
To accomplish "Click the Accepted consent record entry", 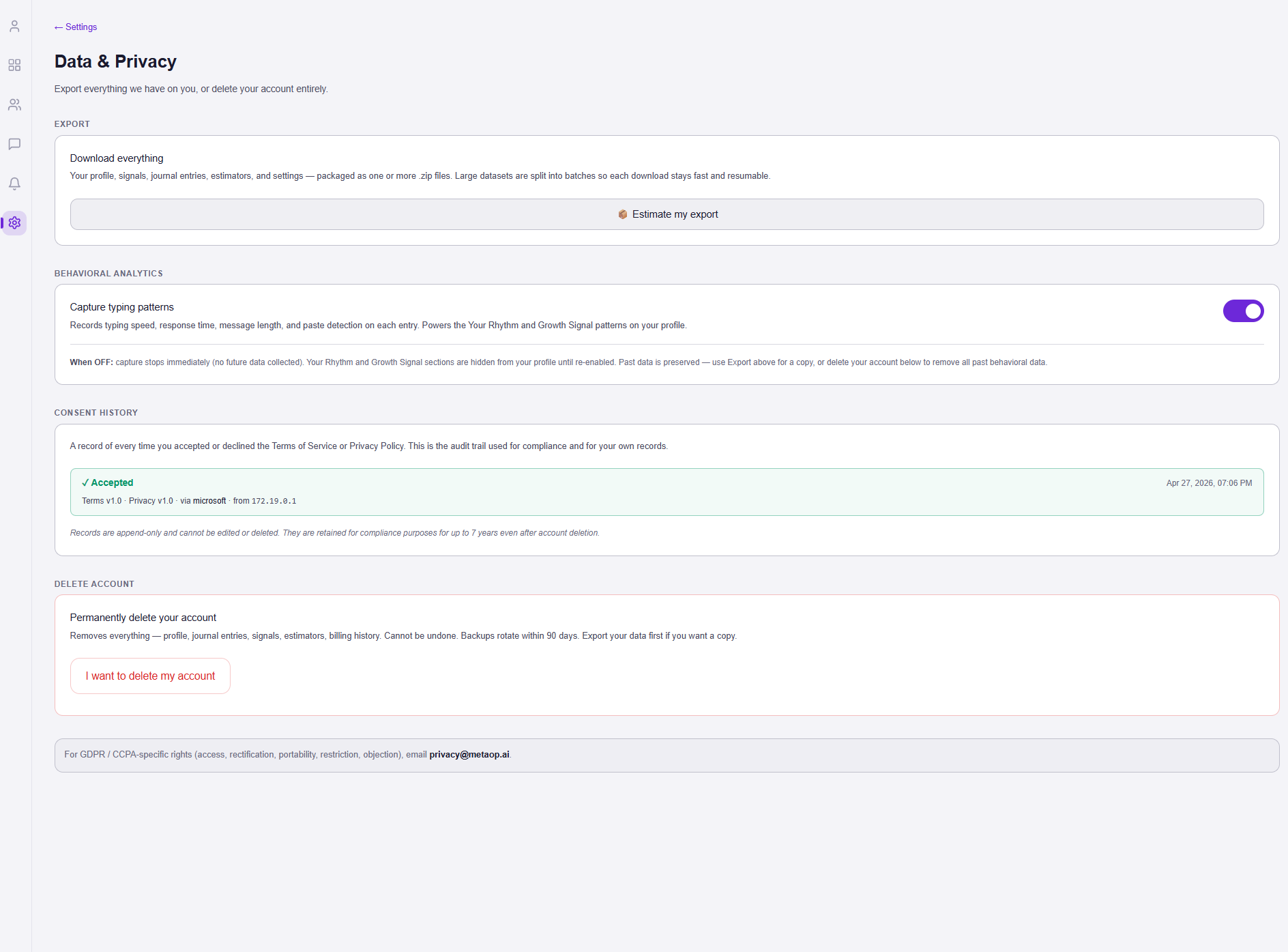I will click(x=667, y=492).
